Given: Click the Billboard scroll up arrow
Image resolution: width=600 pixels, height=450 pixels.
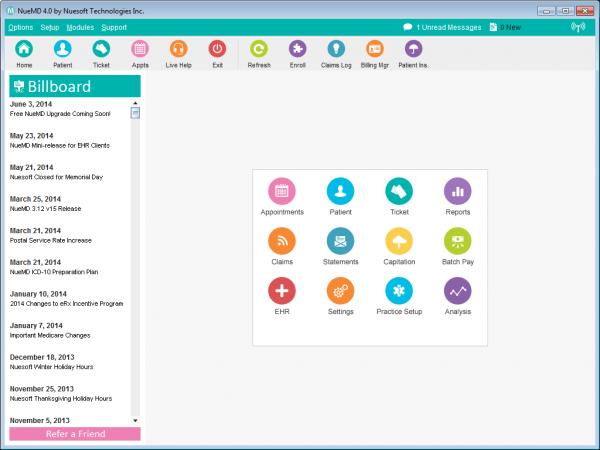Looking at the screenshot, I should pos(135,103).
